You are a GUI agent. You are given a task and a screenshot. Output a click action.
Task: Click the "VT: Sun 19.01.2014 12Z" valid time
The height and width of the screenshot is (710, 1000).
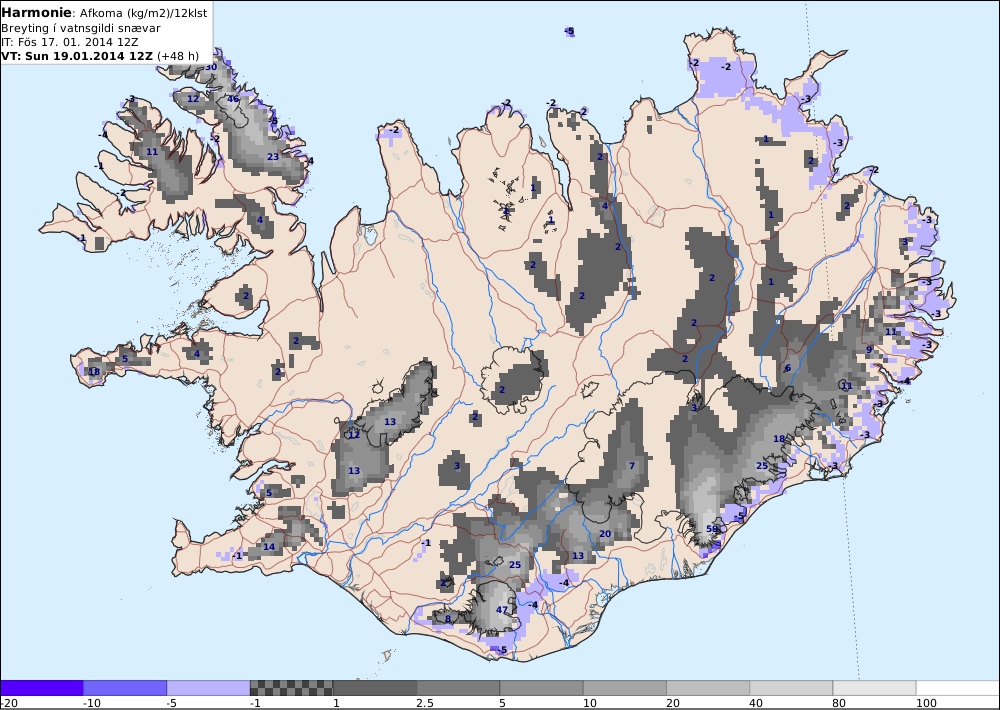(x=77, y=56)
